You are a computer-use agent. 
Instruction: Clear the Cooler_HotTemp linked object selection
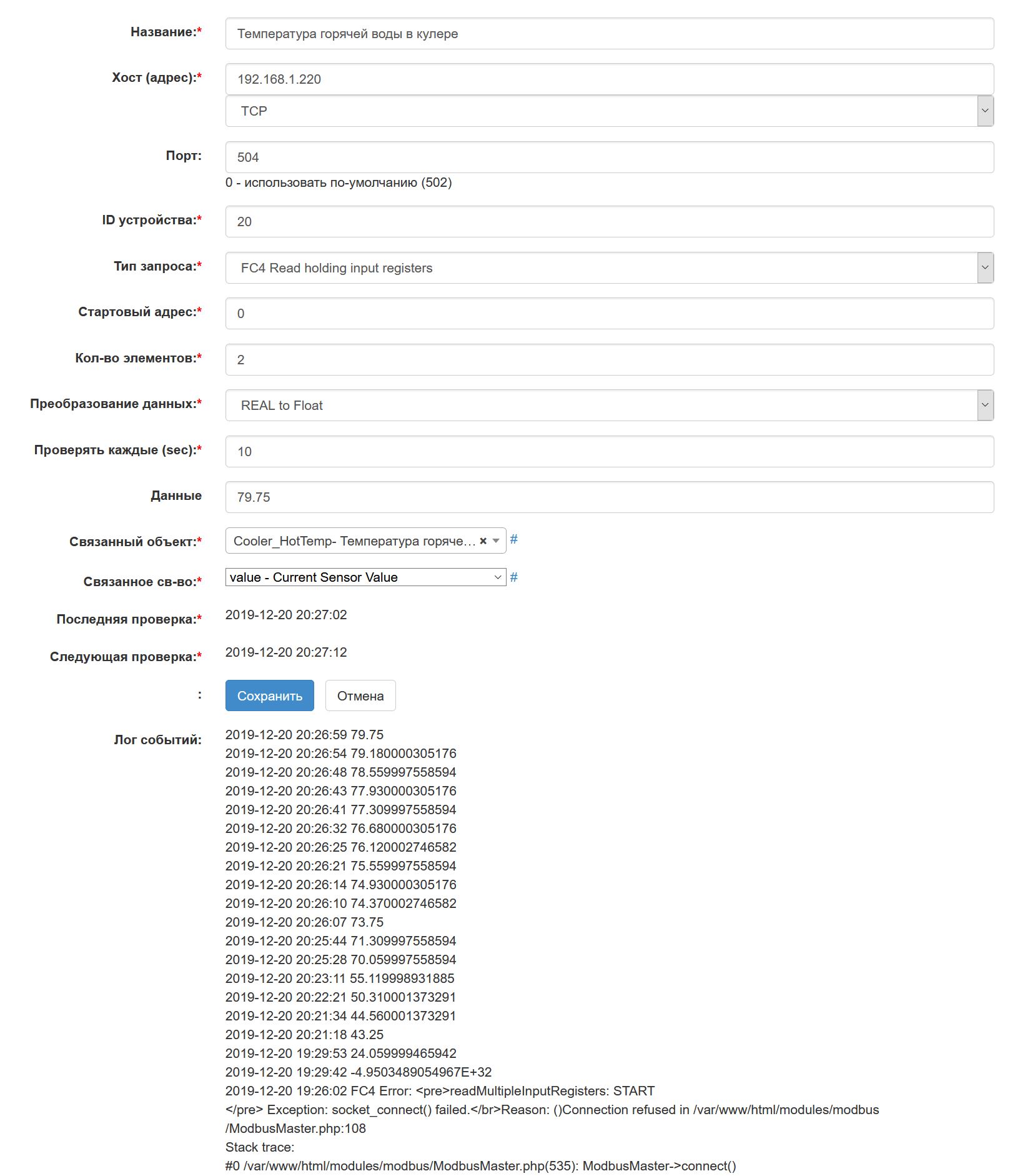pyautogui.click(x=483, y=541)
